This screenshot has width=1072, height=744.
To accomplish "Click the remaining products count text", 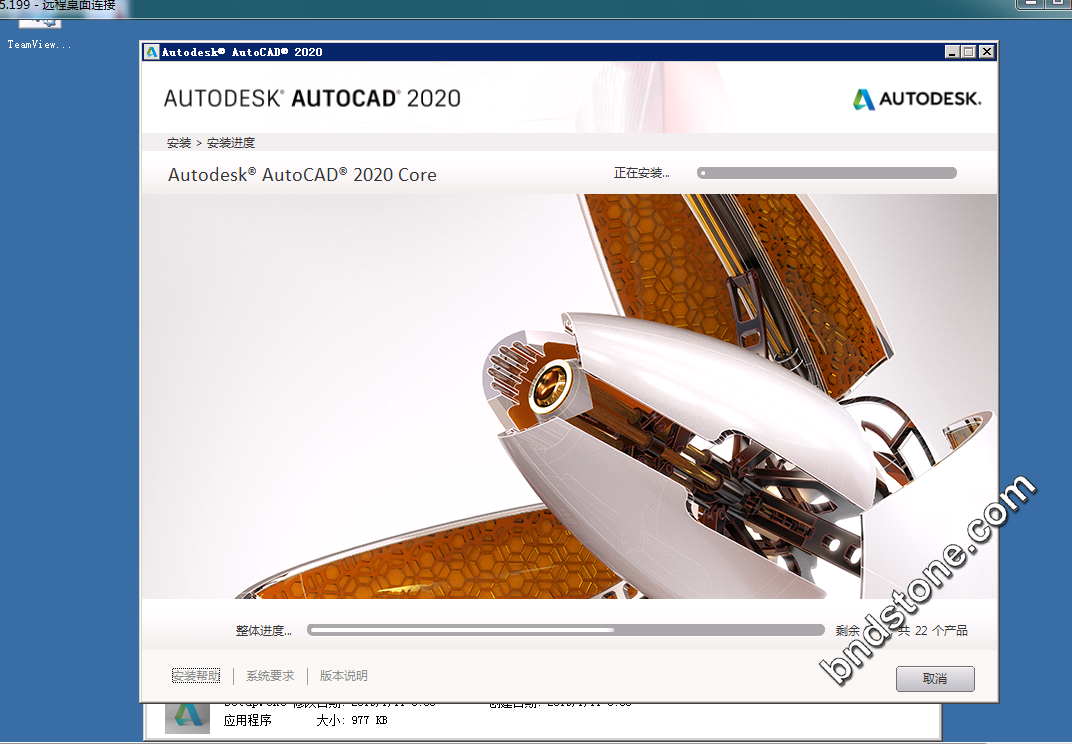I will tap(901, 630).
